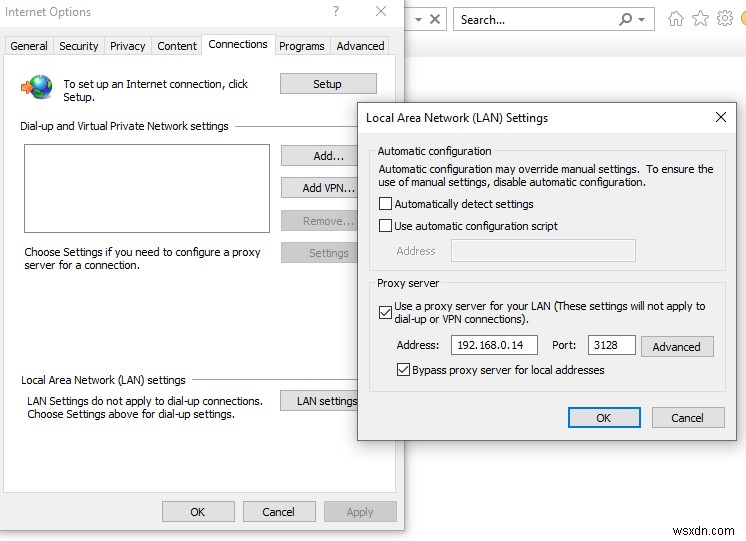
Task: Check Use automatic configuration script
Action: click(x=385, y=226)
